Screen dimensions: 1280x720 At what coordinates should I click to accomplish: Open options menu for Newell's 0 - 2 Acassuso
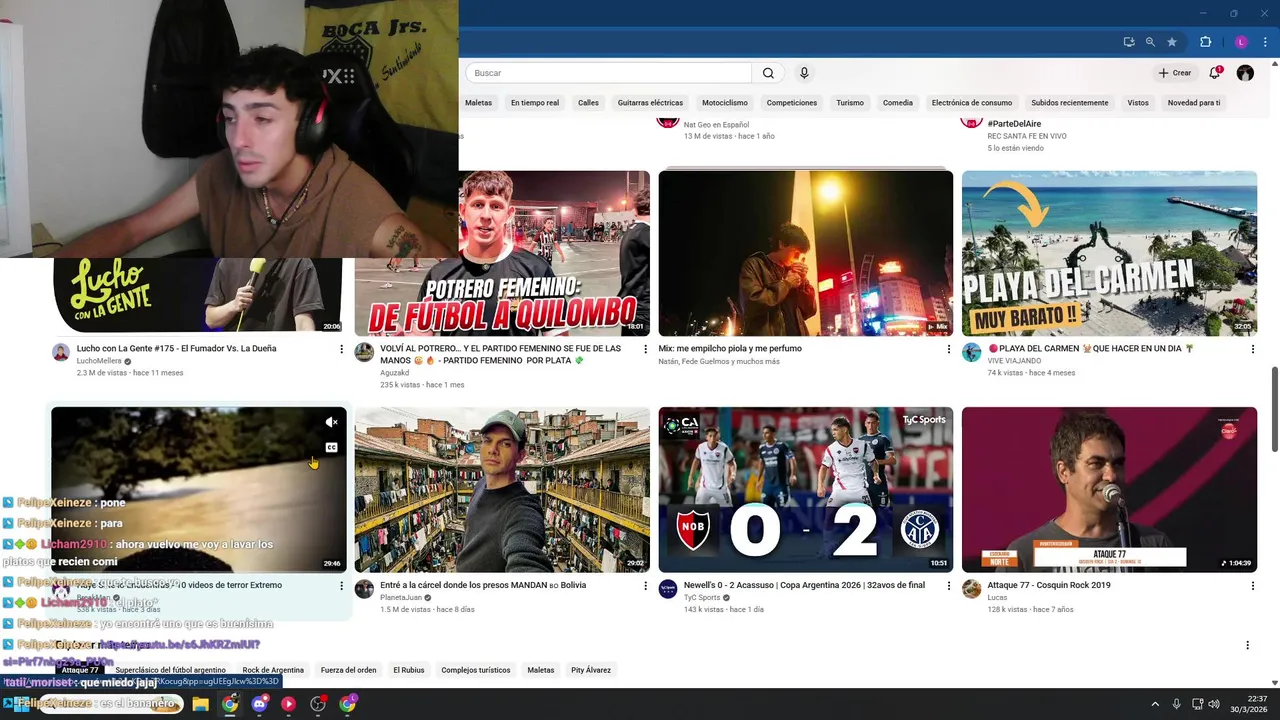click(949, 586)
